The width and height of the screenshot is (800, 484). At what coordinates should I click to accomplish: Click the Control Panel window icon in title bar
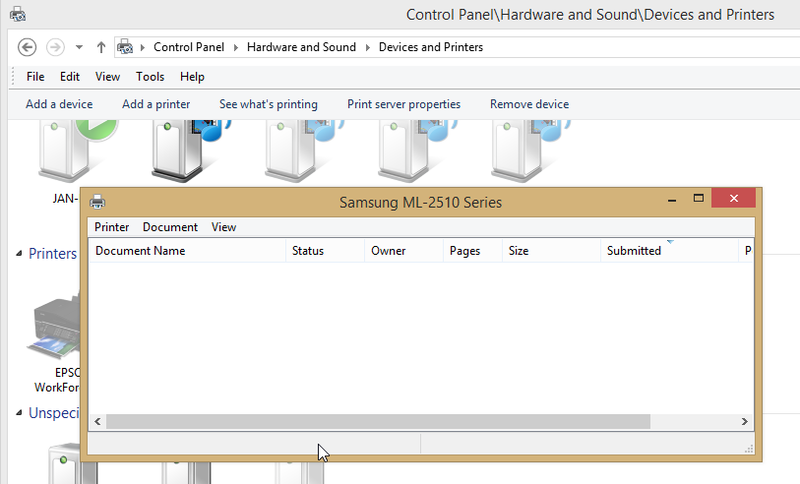[18, 15]
